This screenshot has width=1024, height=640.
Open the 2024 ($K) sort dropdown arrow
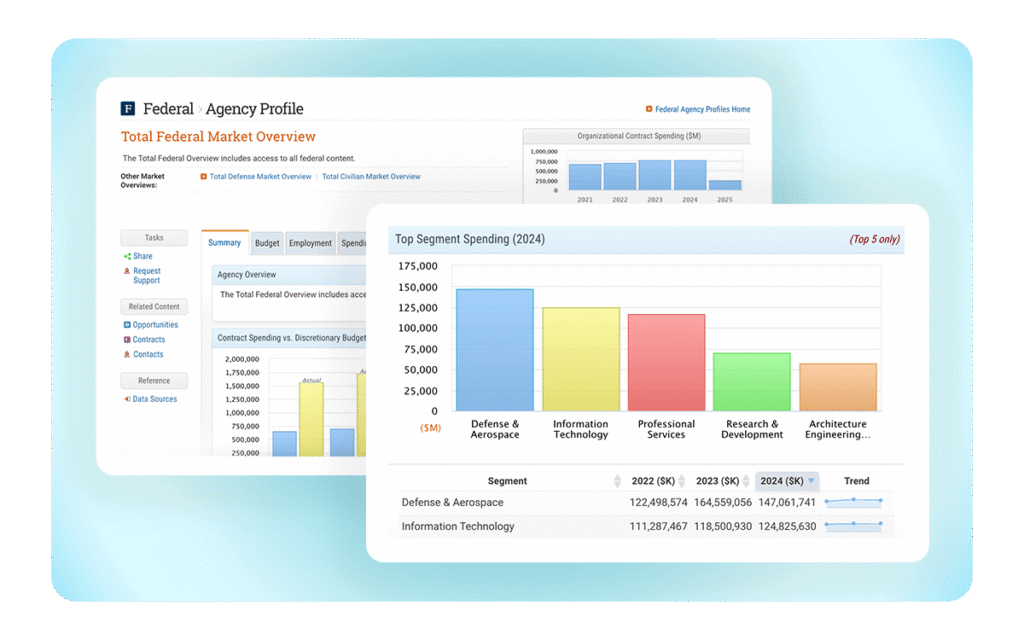(809, 481)
